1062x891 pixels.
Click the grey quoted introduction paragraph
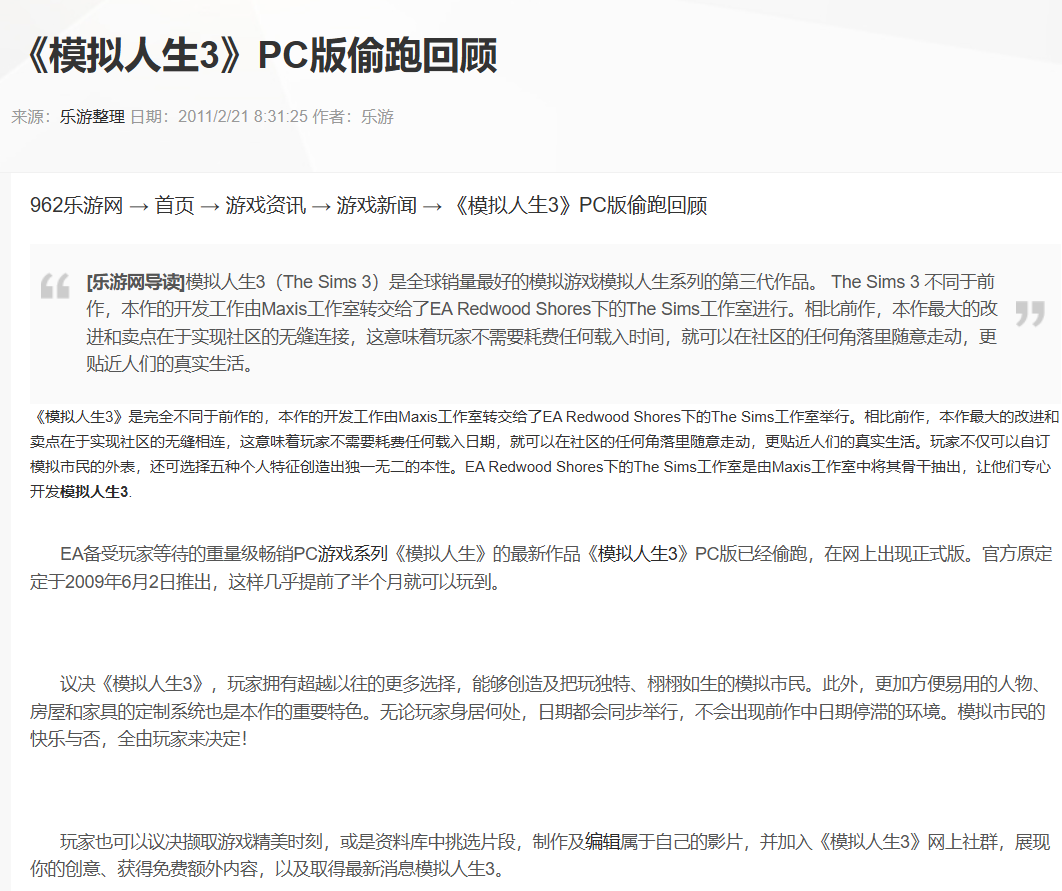pos(542,323)
